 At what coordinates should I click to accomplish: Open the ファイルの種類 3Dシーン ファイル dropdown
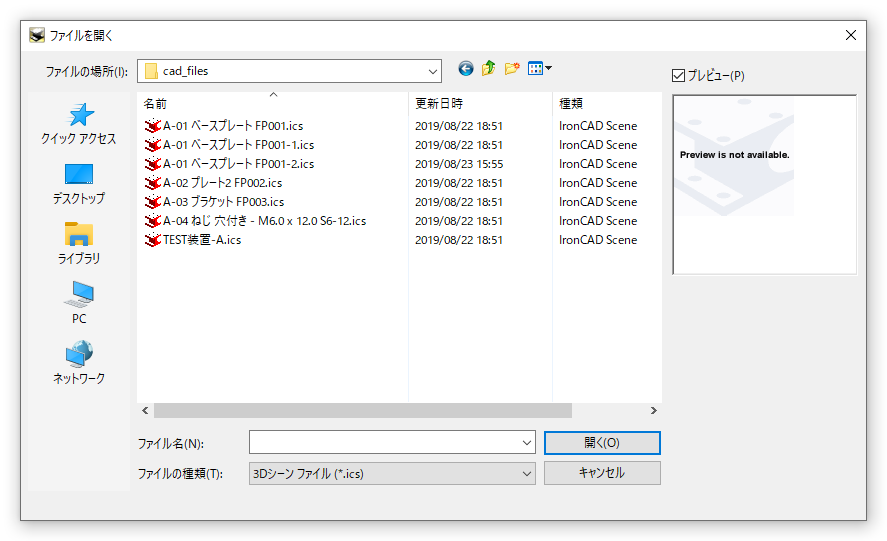click(392, 474)
